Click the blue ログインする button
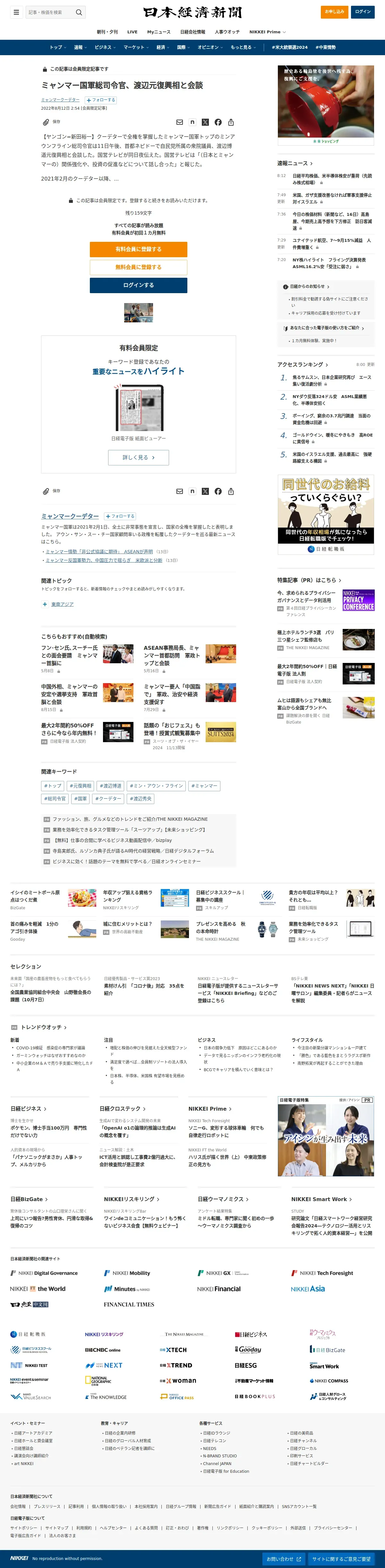The width and height of the screenshot is (385, 1568). tap(138, 285)
